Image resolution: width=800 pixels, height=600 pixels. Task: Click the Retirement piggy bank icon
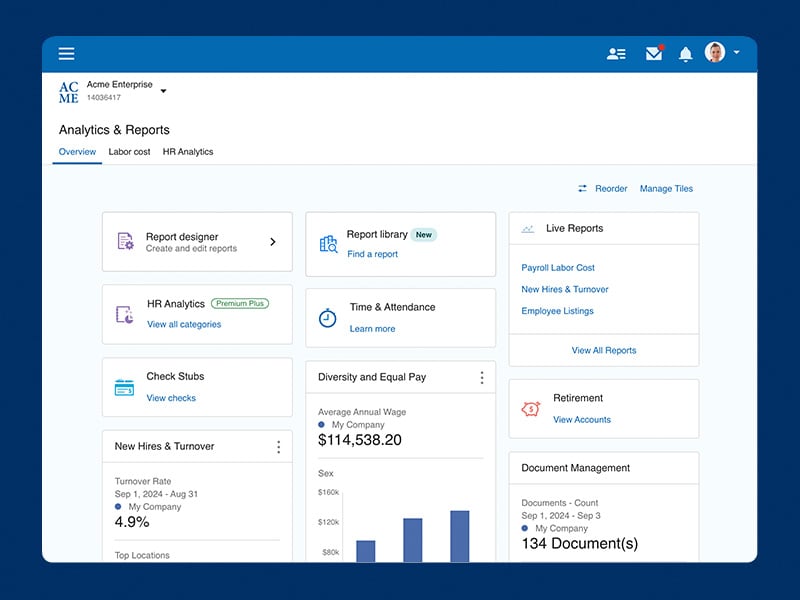click(531, 409)
